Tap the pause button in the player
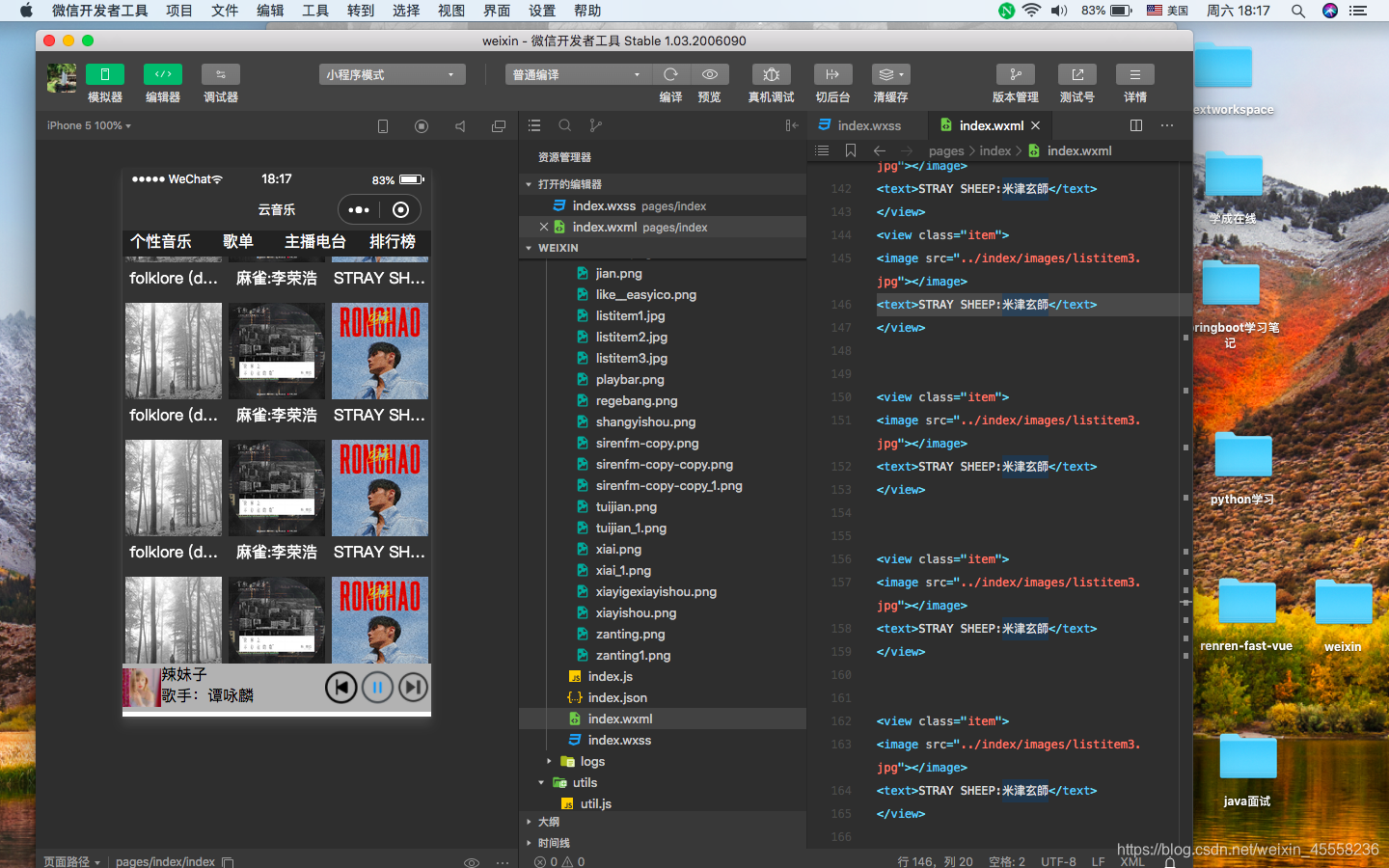 377,687
